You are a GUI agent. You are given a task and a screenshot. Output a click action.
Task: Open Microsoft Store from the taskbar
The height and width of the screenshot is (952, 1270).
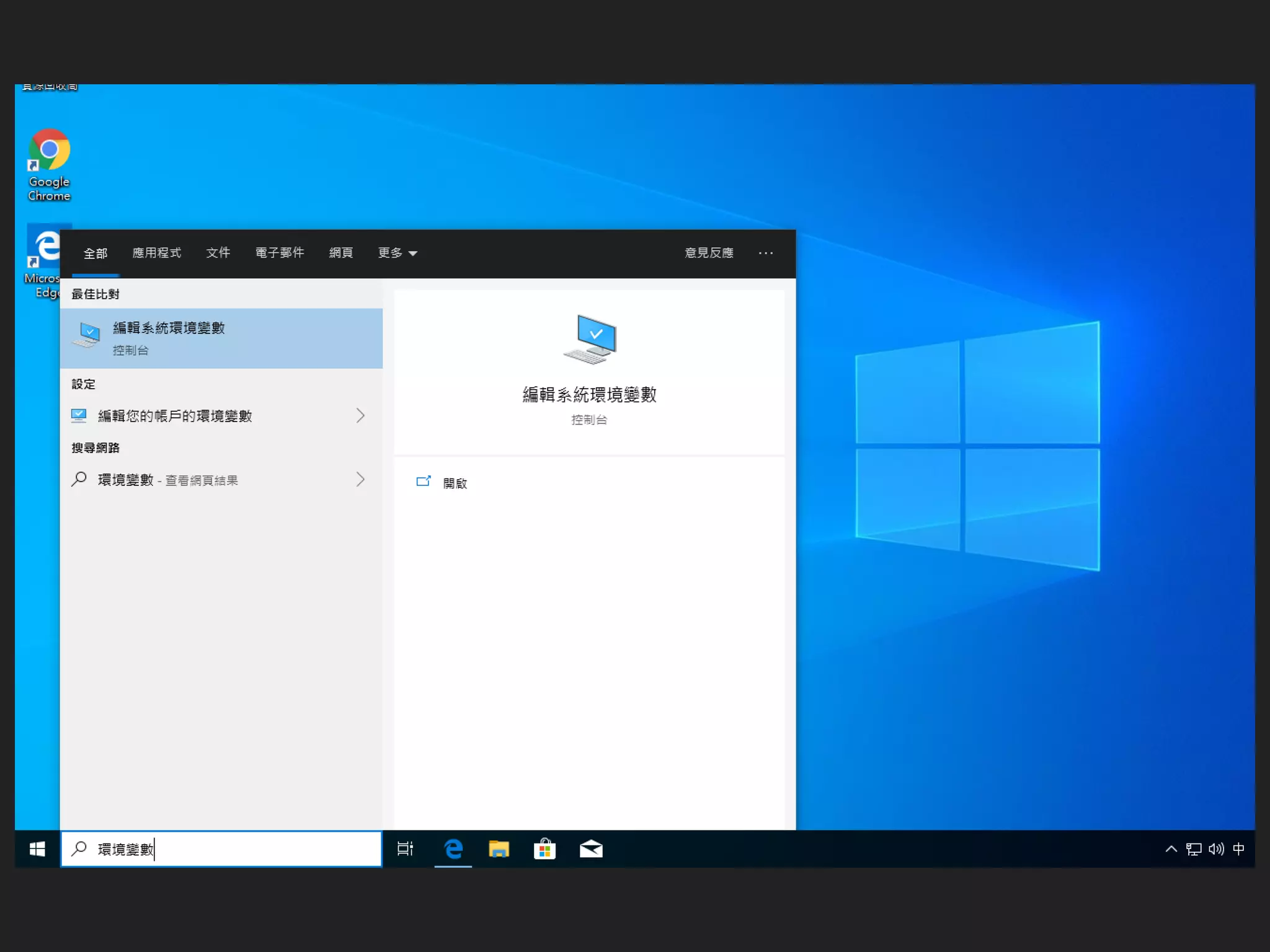coord(544,848)
